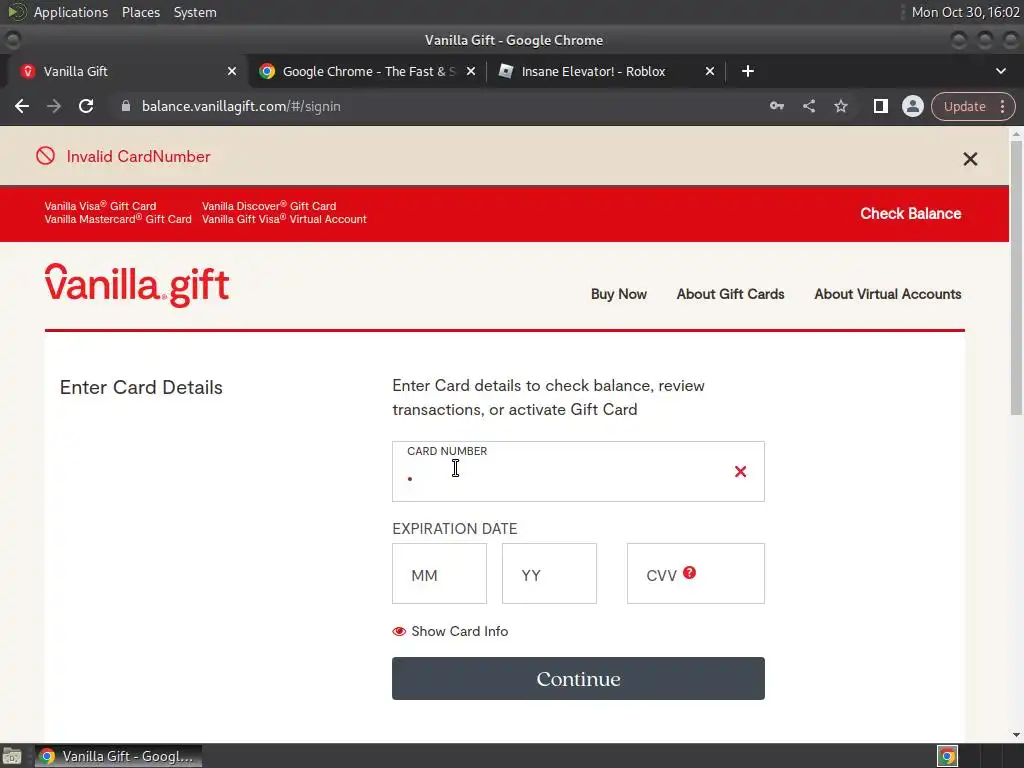
Task: Click the Enter Card Details heading
Action: [x=141, y=387]
